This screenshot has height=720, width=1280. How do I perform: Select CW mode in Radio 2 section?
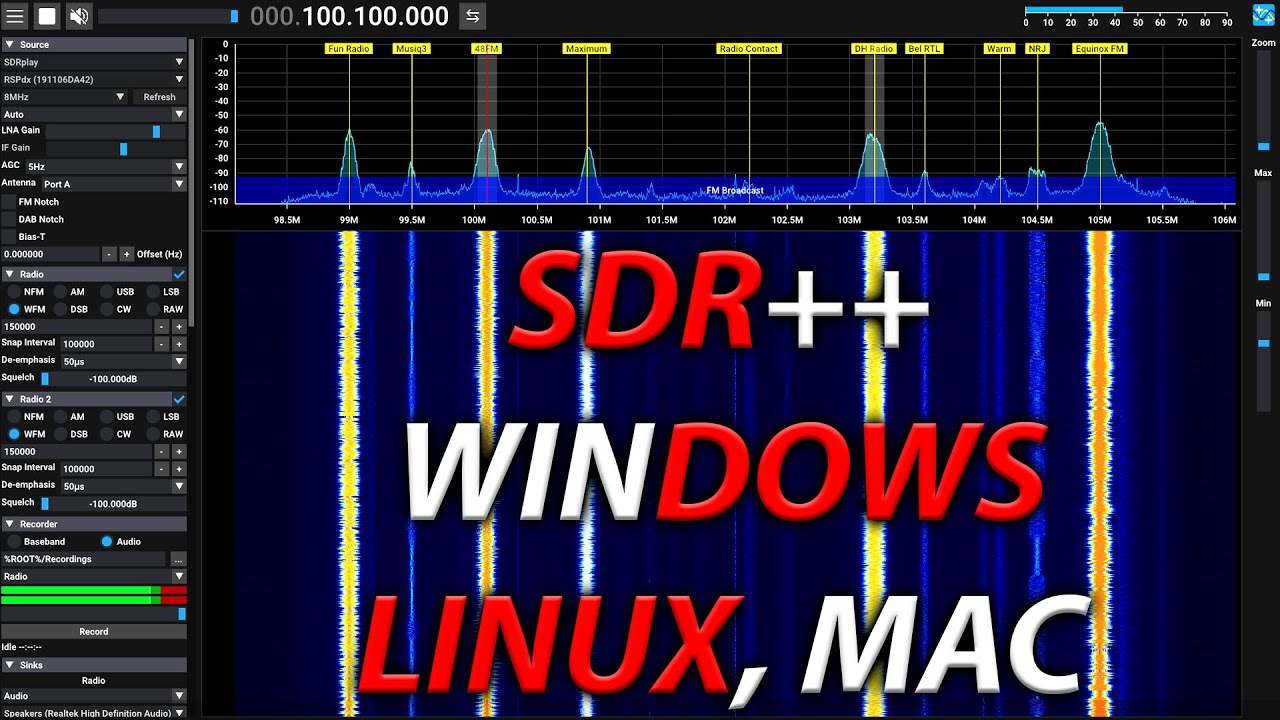click(x=108, y=434)
